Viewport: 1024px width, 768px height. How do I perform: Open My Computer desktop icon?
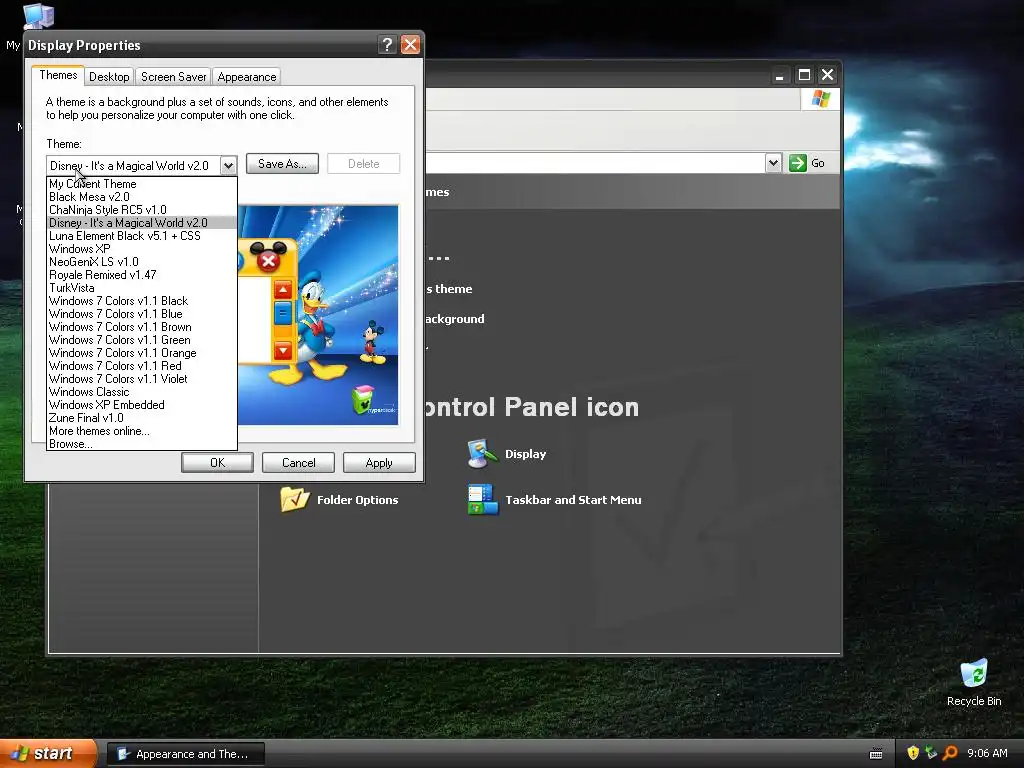(x=38, y=16)
